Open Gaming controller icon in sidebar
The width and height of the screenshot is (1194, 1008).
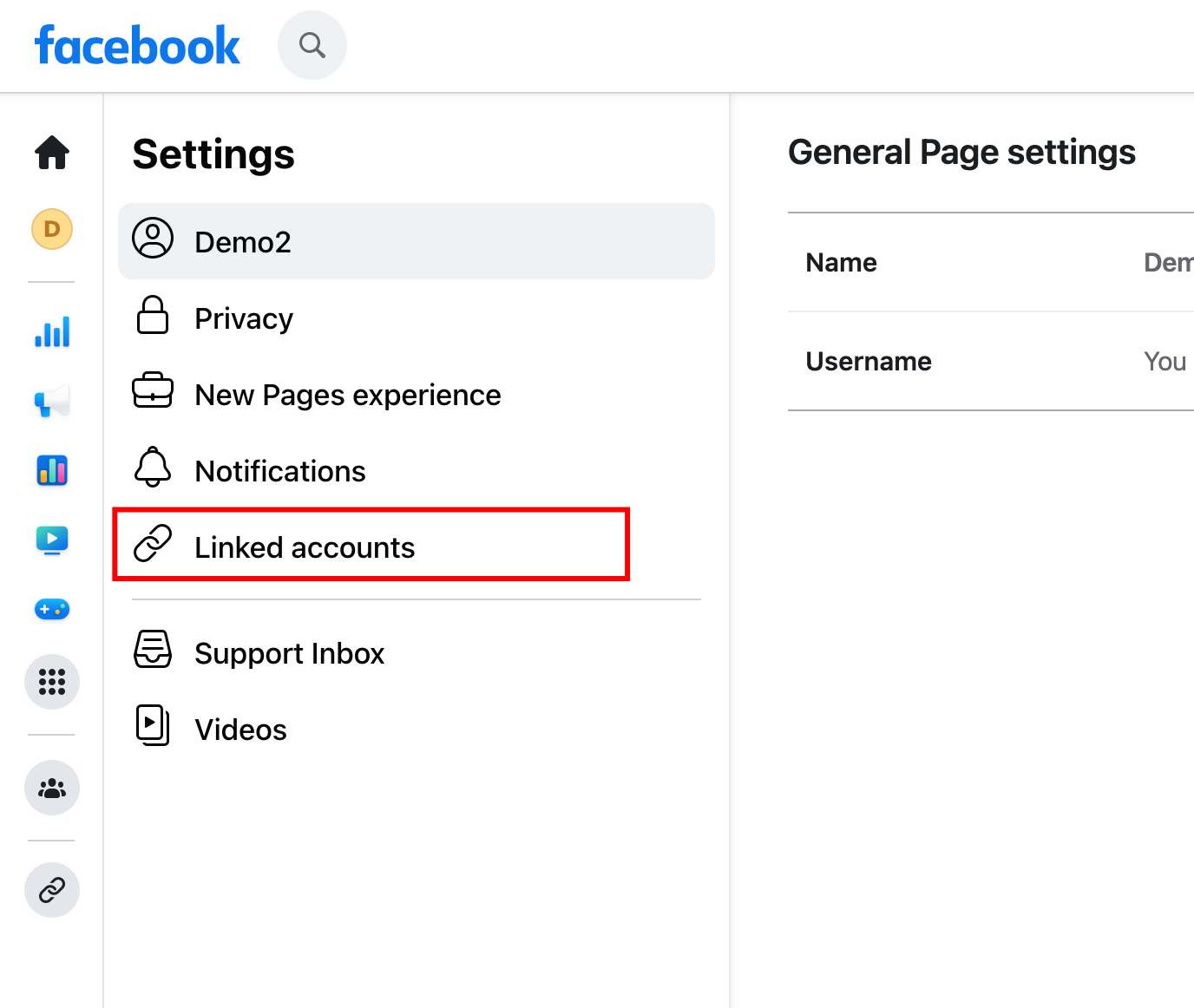pos(52,610)
